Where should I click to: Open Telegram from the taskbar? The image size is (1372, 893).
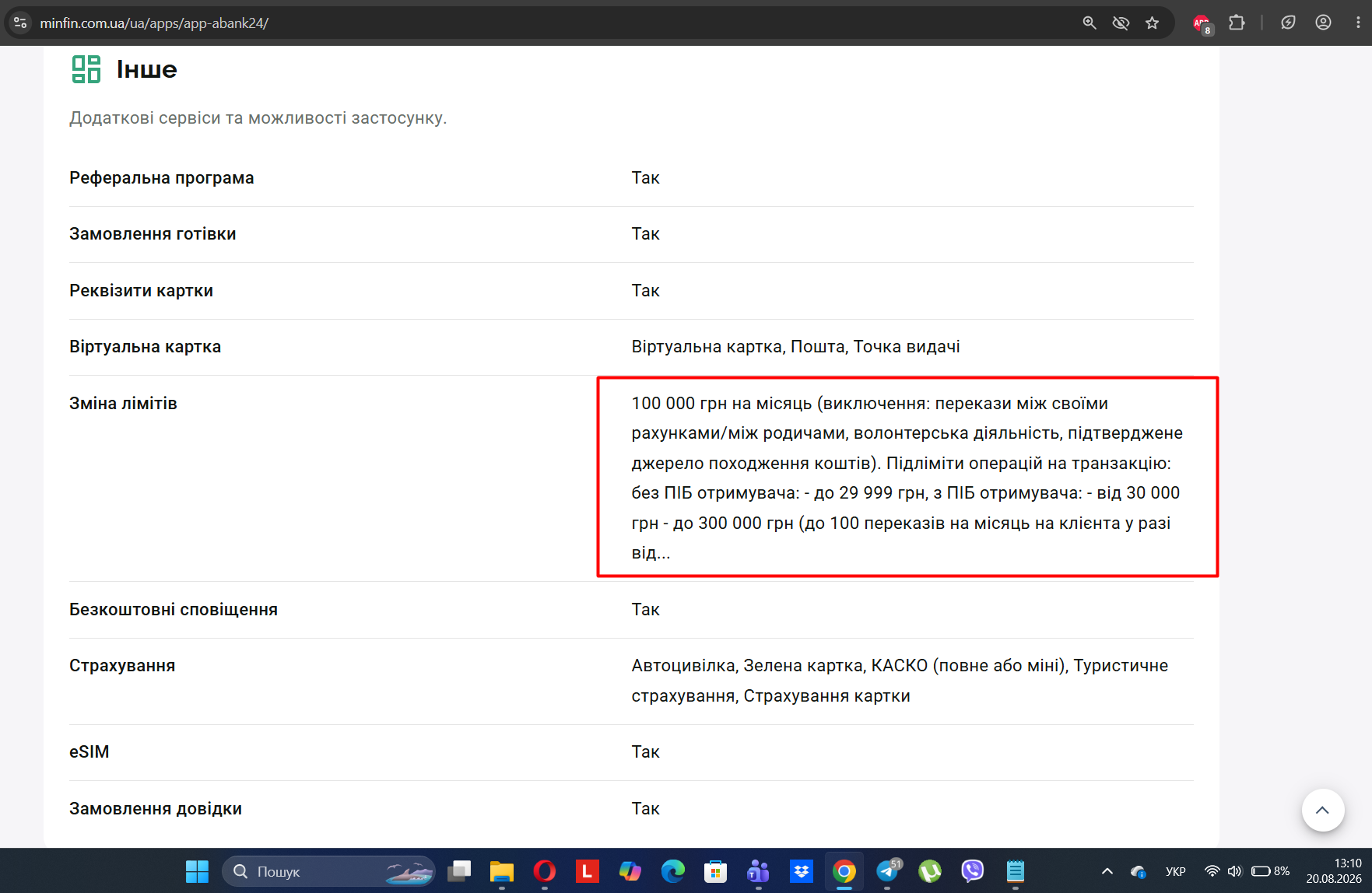888,871
